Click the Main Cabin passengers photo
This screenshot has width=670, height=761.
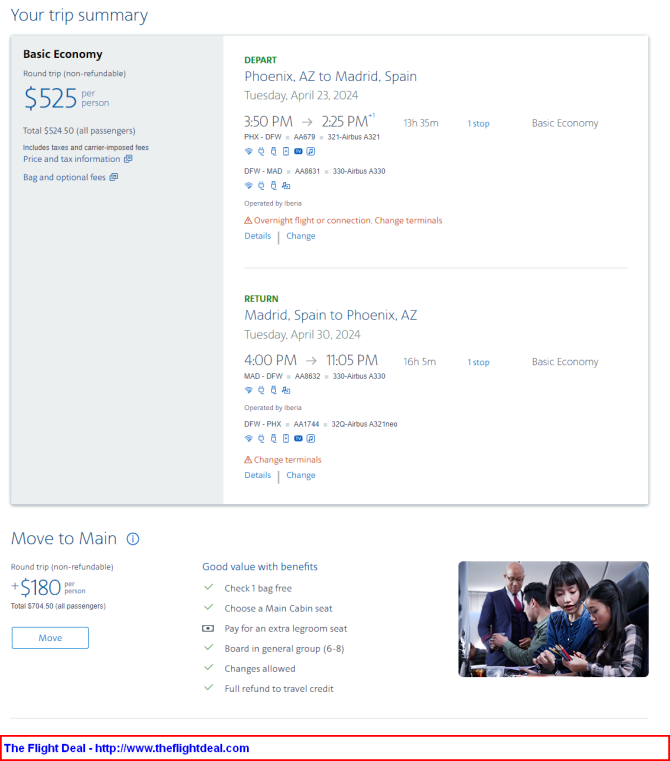click(553, 619)
